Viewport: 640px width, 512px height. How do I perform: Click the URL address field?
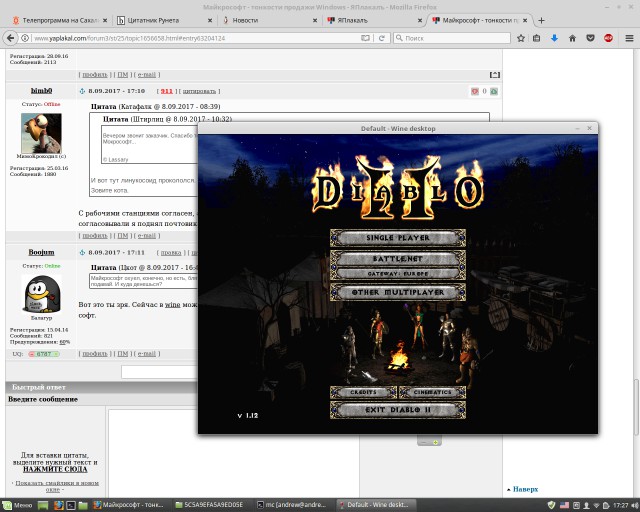(196, 38)
